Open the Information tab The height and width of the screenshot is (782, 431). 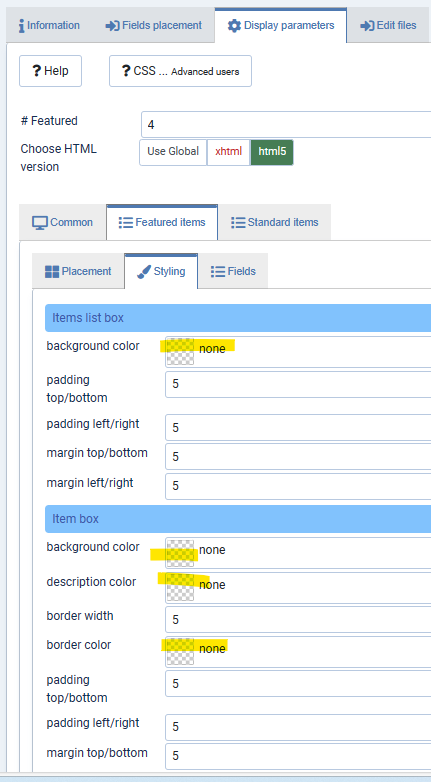[49, 25]
